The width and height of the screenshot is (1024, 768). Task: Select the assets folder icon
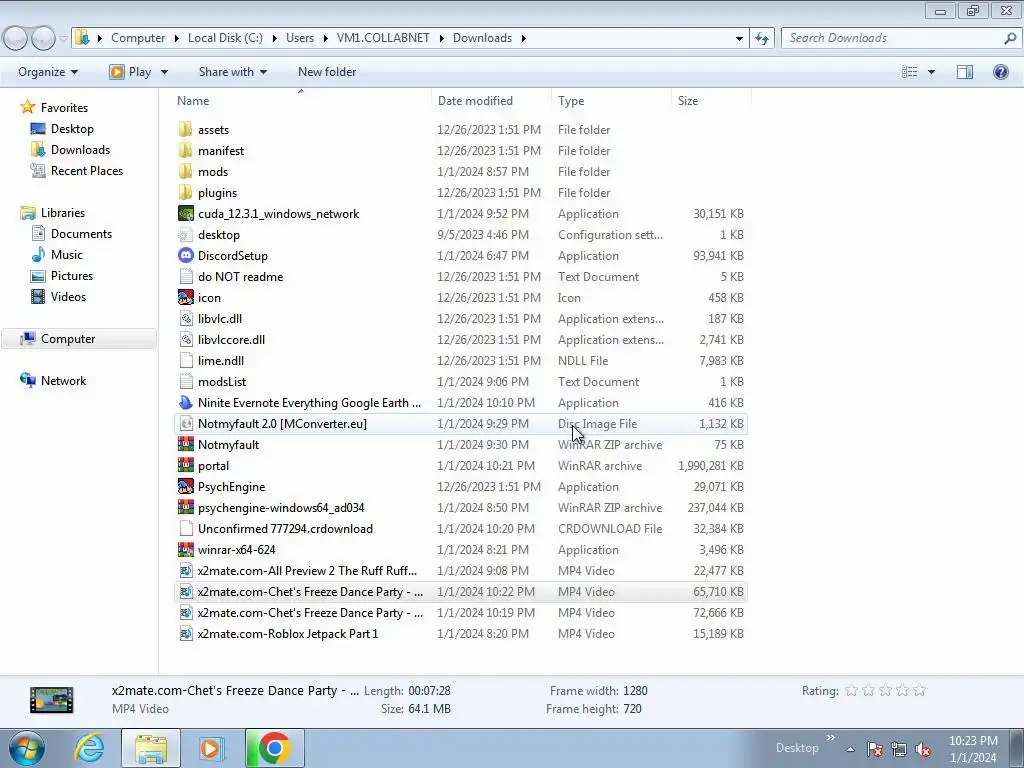(x=185, y=129)
